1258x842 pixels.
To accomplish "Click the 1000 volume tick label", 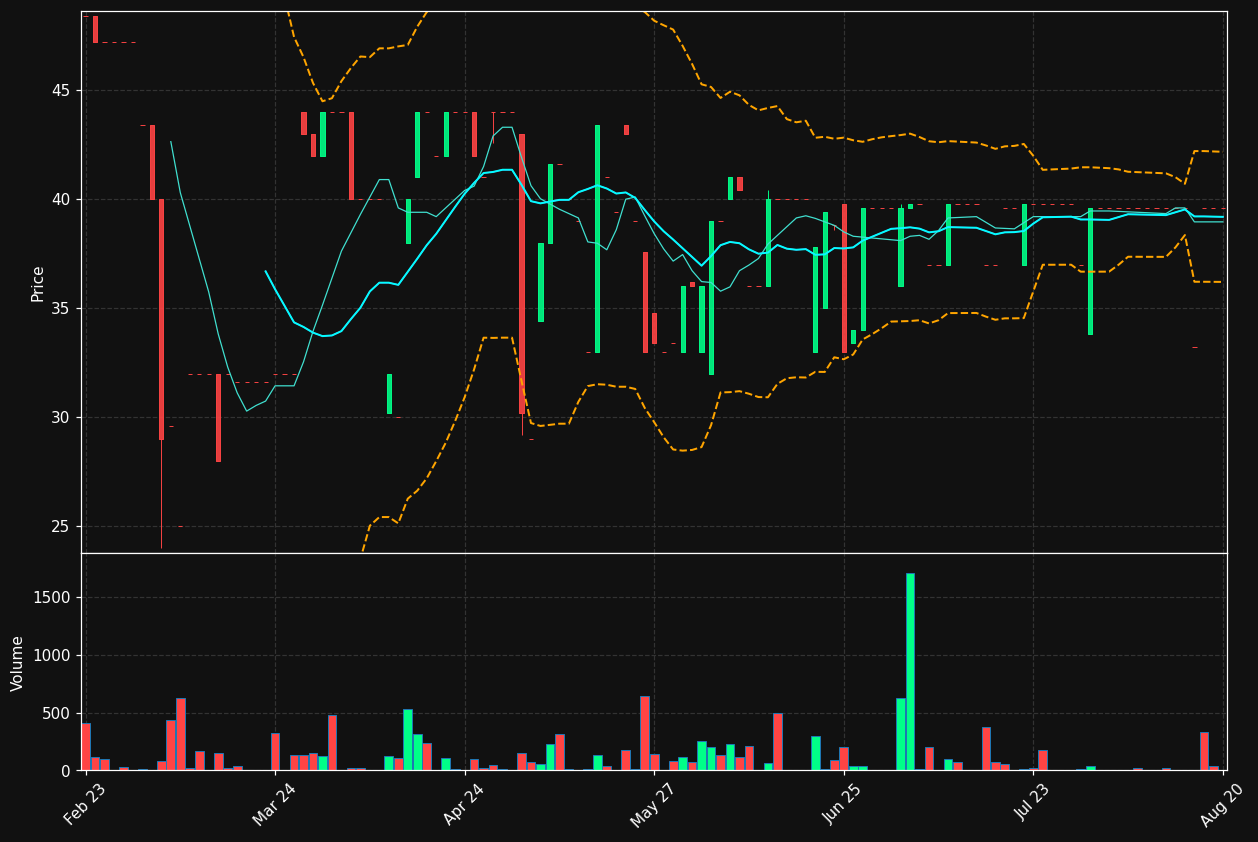I will tap(54, 656).
